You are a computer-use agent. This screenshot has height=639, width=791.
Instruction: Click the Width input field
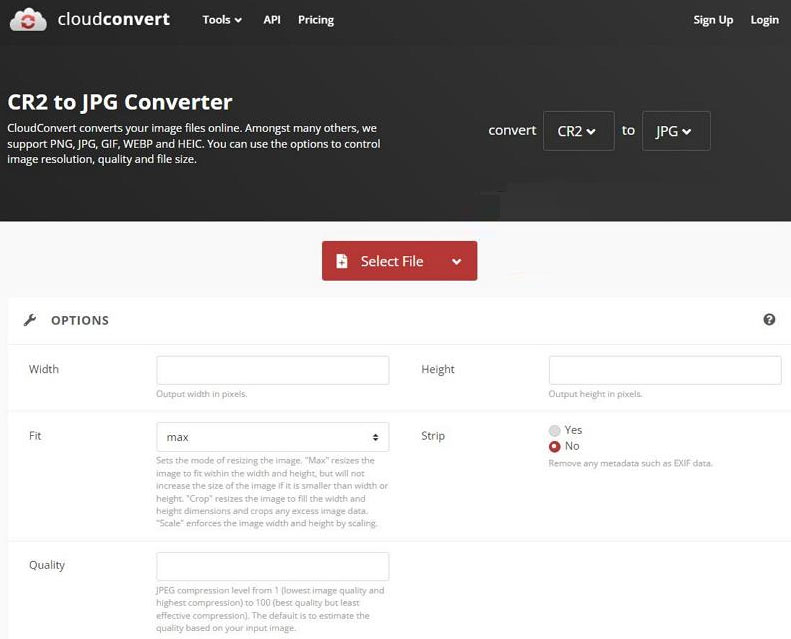pos(272,370)
